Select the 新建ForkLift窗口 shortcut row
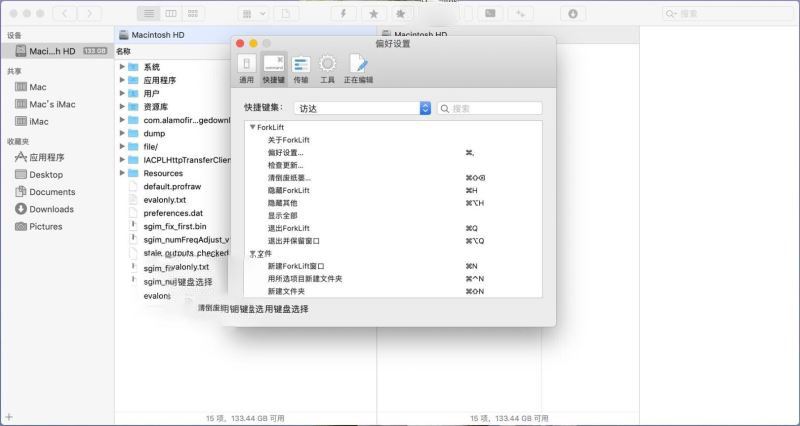Screen dimensions: 800x426 pos(393,266)
